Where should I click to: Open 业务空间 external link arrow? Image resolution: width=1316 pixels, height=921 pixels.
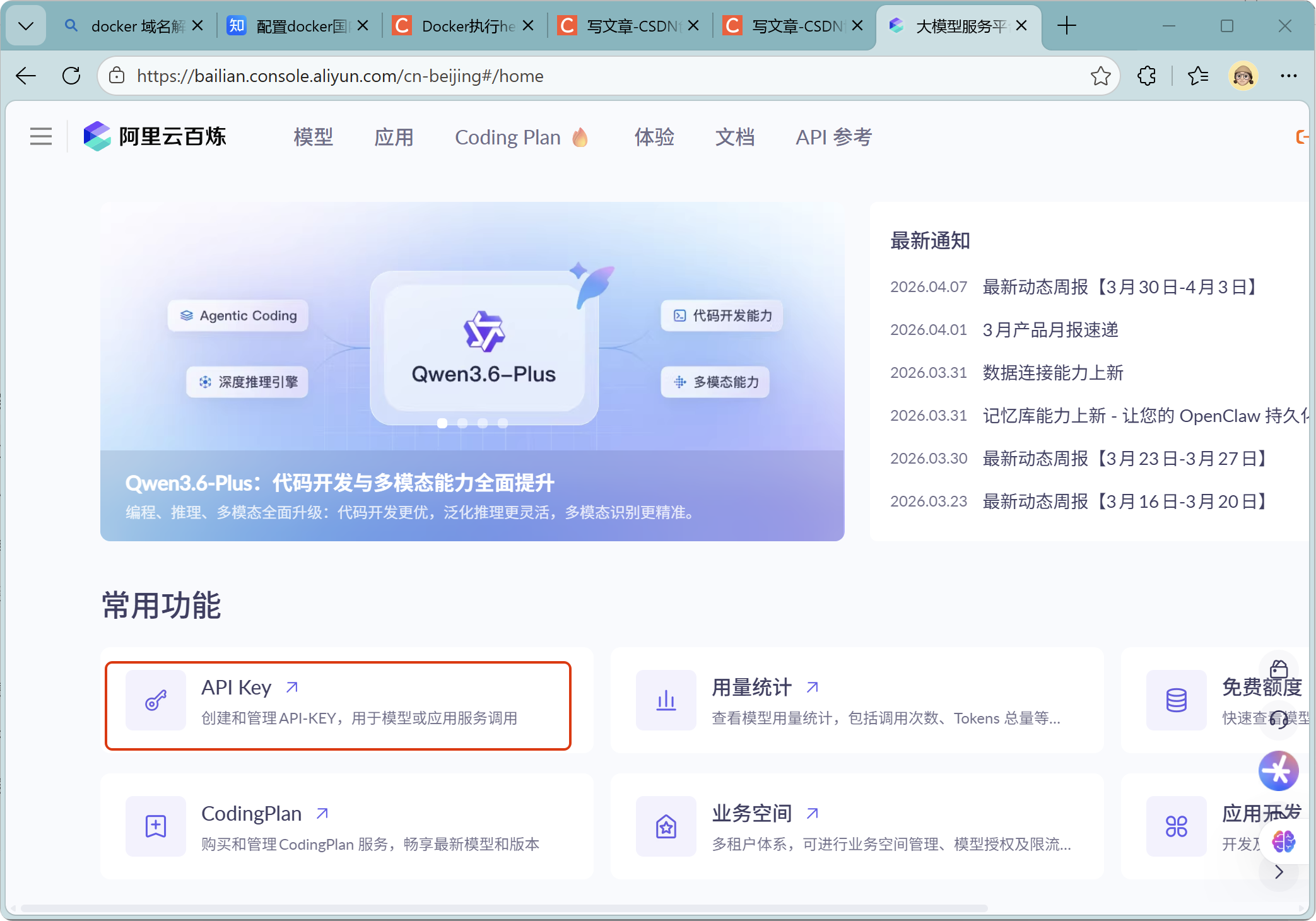pos(813,813)
